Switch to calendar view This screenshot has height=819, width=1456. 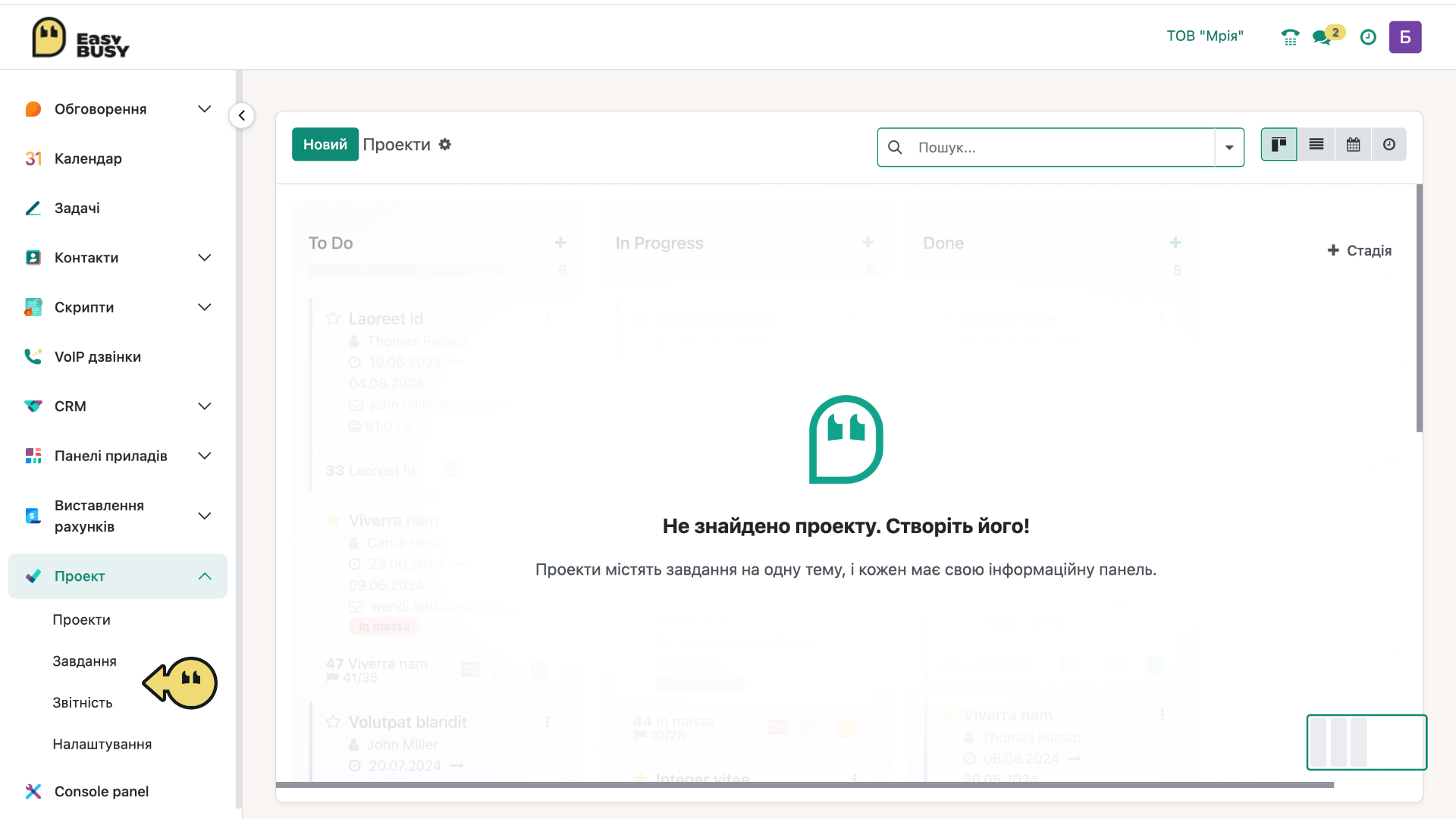[x=1353, y=144]
